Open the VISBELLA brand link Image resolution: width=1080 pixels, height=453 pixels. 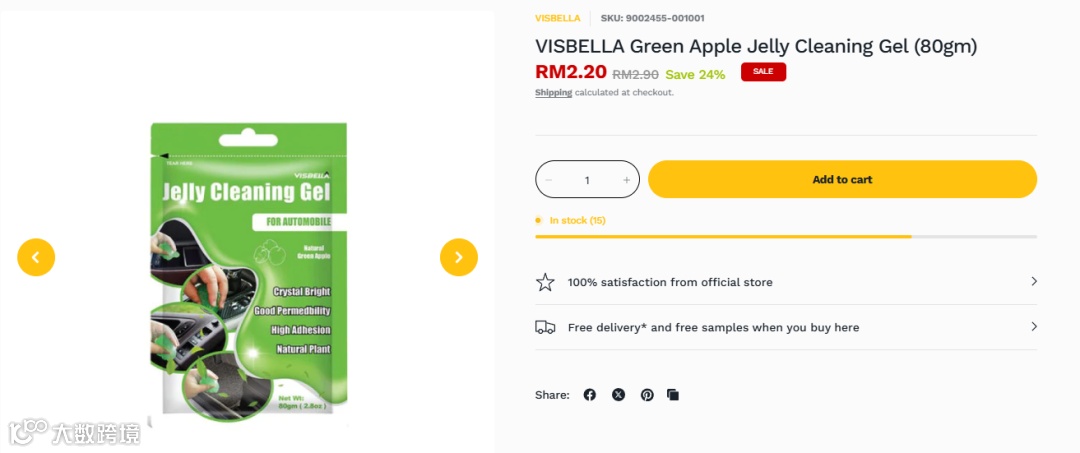[x=558, y=18]
